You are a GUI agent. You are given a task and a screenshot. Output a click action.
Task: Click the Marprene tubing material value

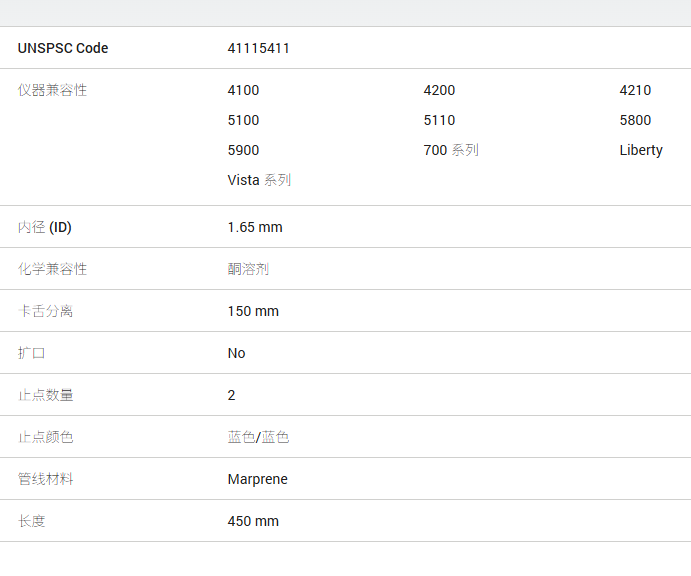257,479
